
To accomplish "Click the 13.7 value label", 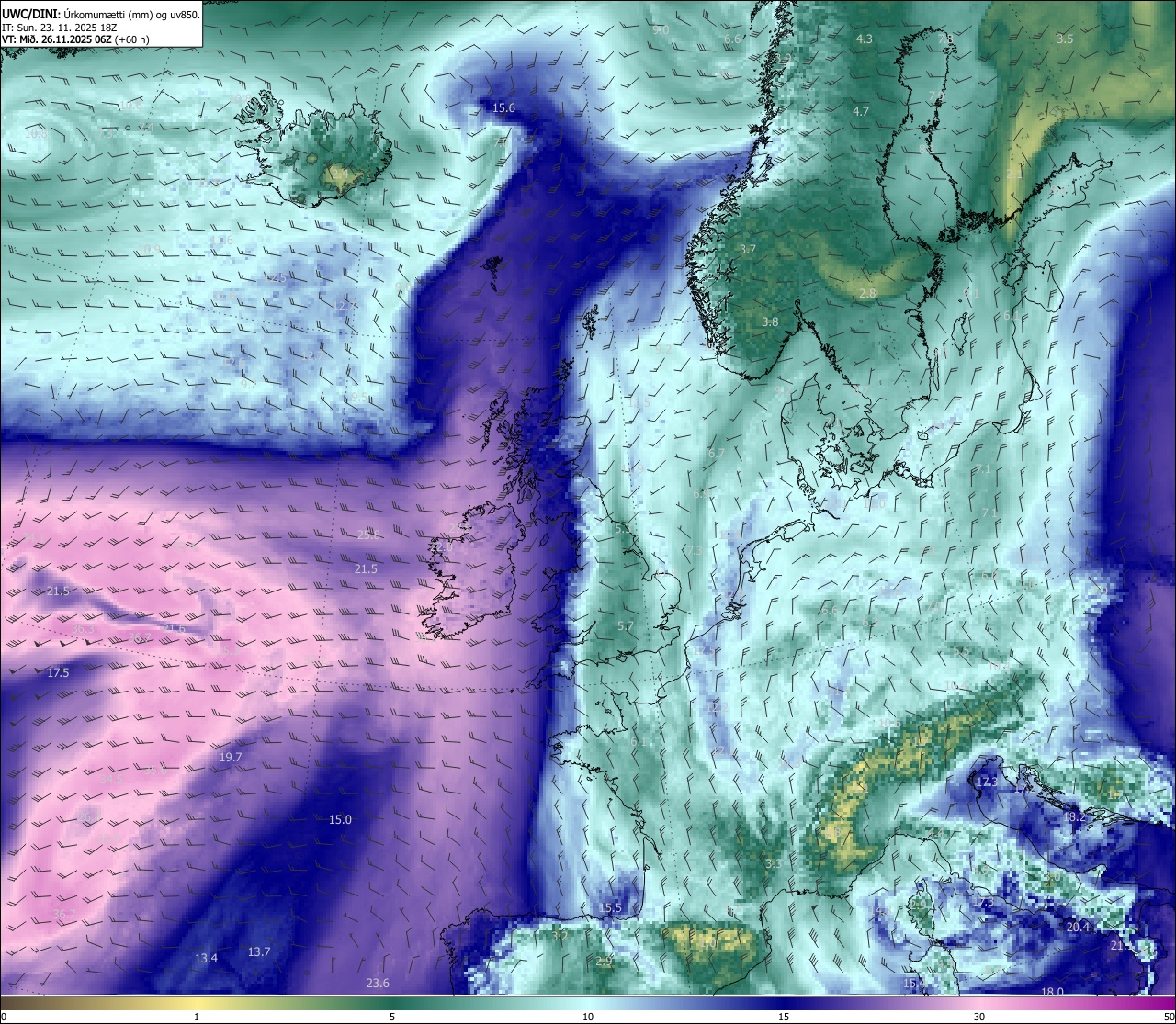I will 259,952.
